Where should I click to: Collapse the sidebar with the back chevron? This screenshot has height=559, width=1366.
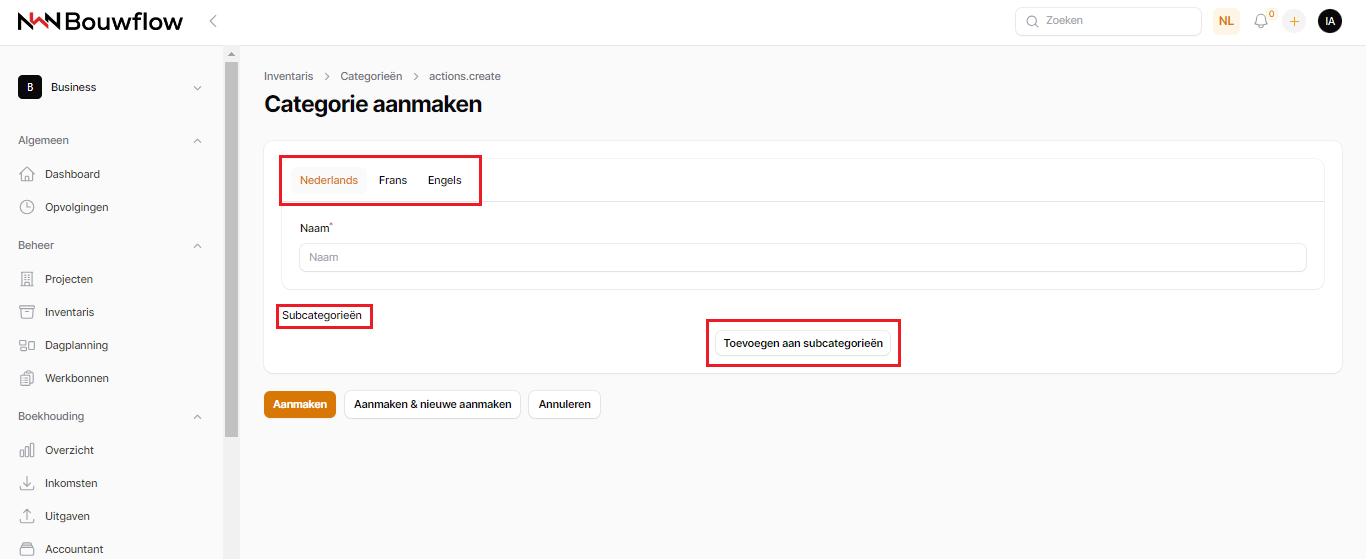[213, 21]
